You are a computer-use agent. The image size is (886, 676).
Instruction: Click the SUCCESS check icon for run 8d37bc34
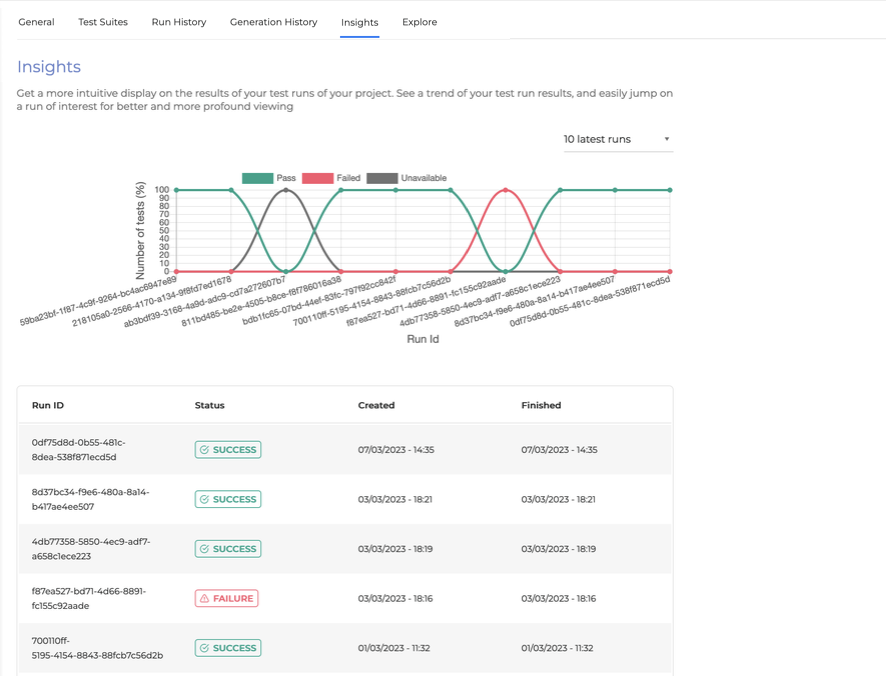point(205,499)
